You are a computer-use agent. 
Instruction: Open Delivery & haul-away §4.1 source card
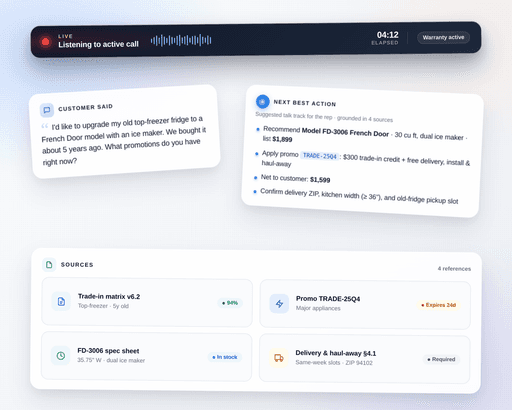pos(365,359)
